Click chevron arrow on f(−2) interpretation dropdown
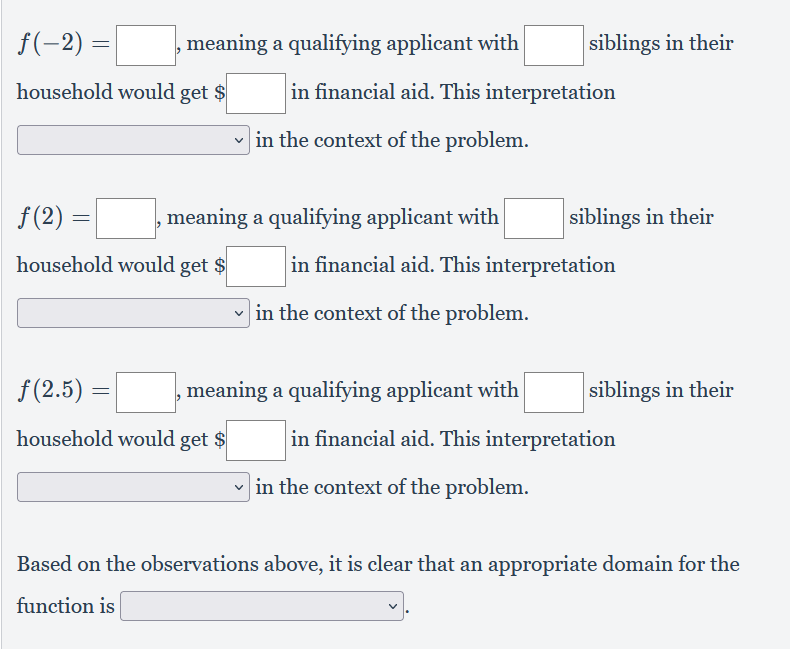 point(239,141)
